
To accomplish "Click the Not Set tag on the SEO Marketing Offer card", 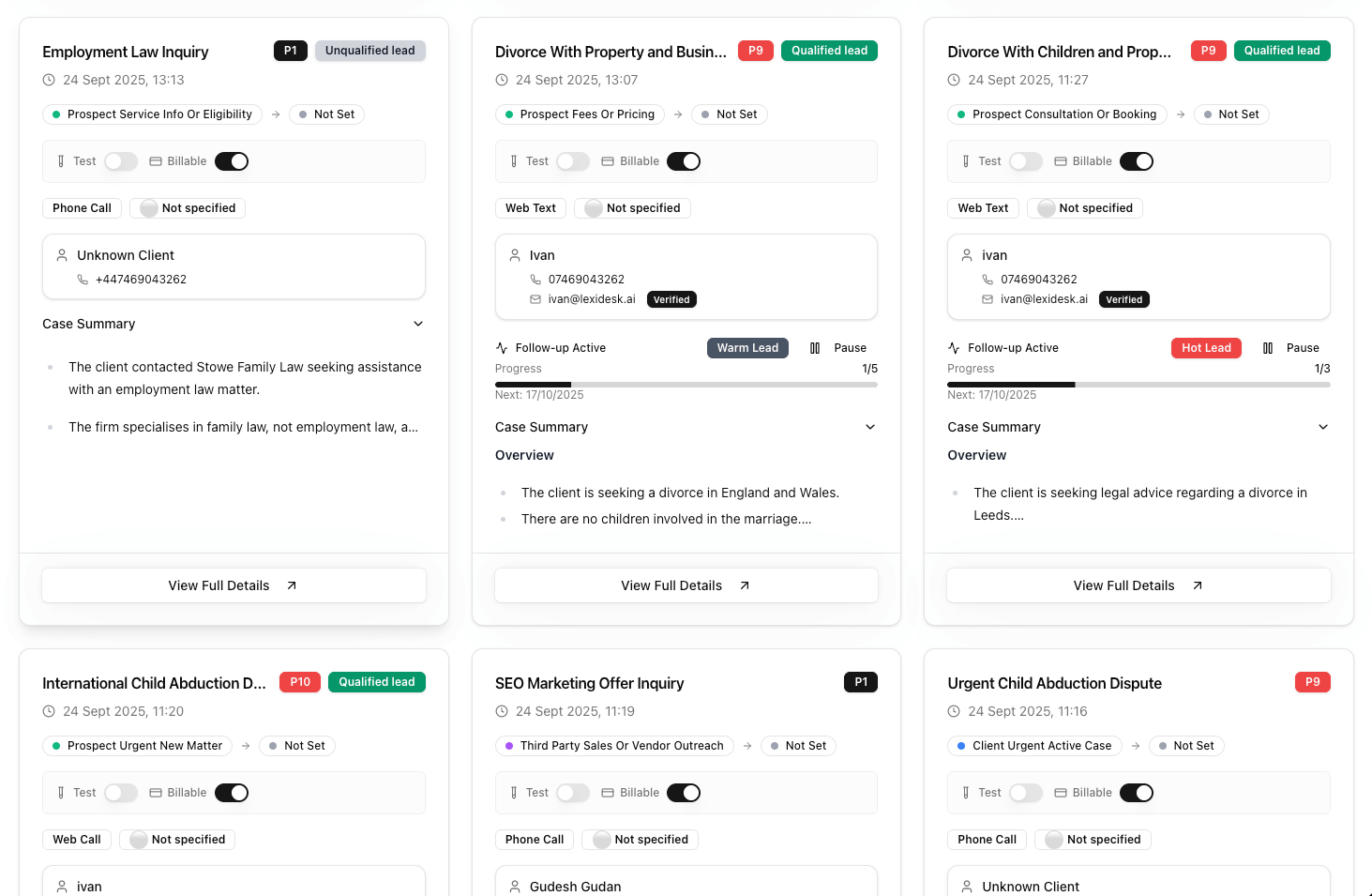I will (797, 746).
